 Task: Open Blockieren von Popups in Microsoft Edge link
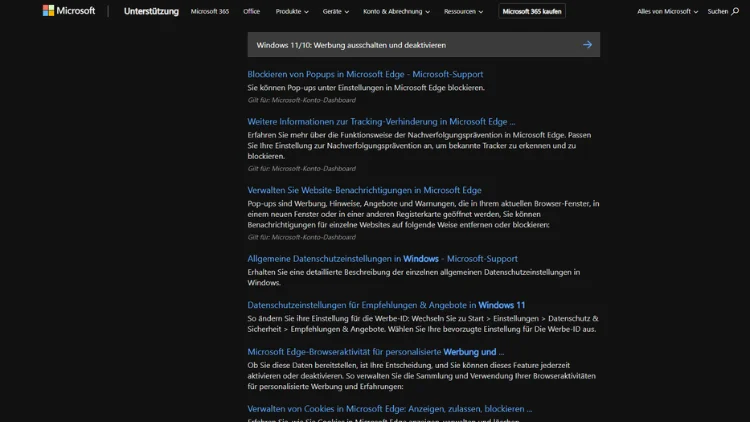pyautogui.click(x=365, y=74)
